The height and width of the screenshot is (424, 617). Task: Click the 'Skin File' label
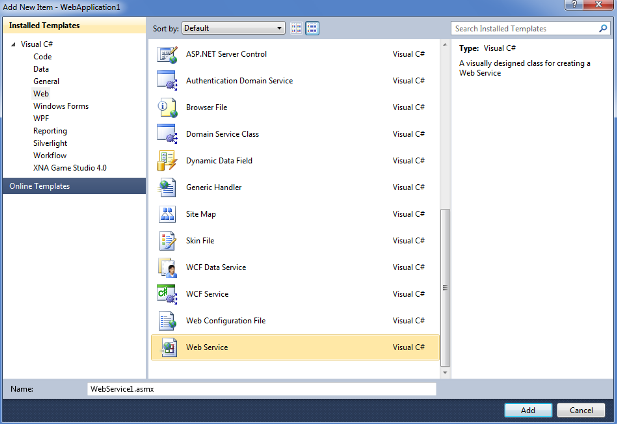(200, 240)
